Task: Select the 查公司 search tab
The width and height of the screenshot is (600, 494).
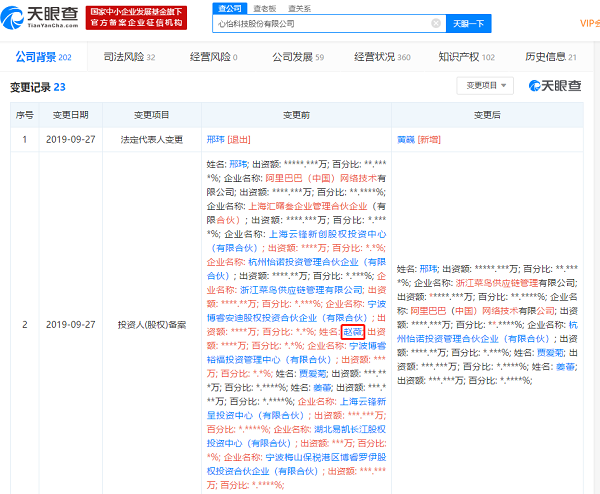Action: (x=230, y=7)
